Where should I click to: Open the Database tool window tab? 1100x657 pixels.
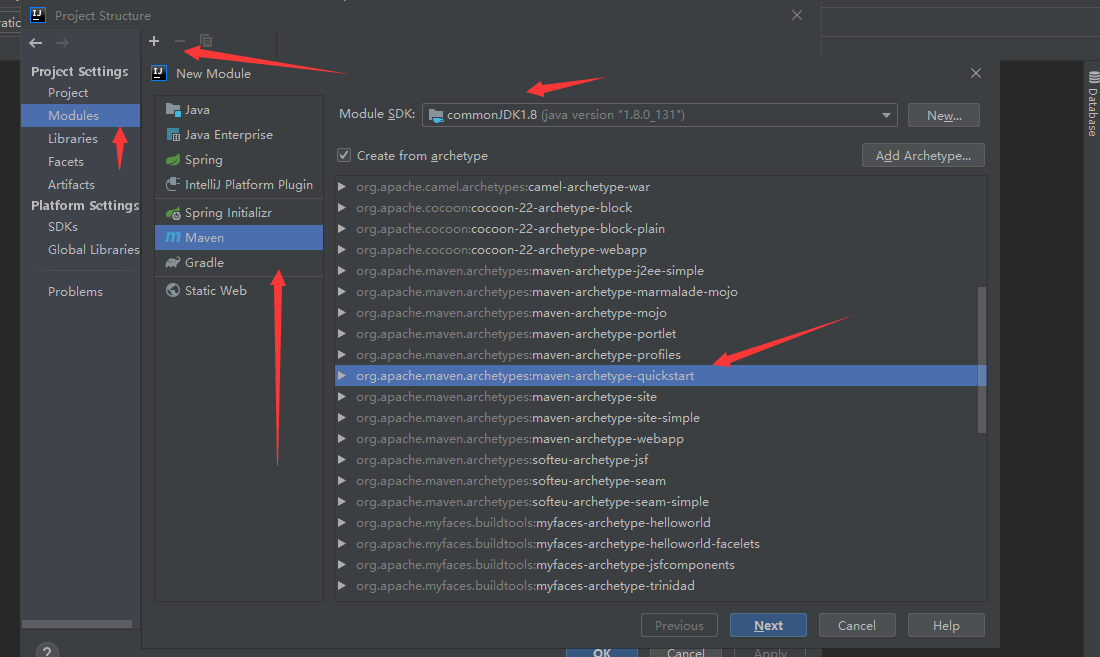(x=1093, y=104)
